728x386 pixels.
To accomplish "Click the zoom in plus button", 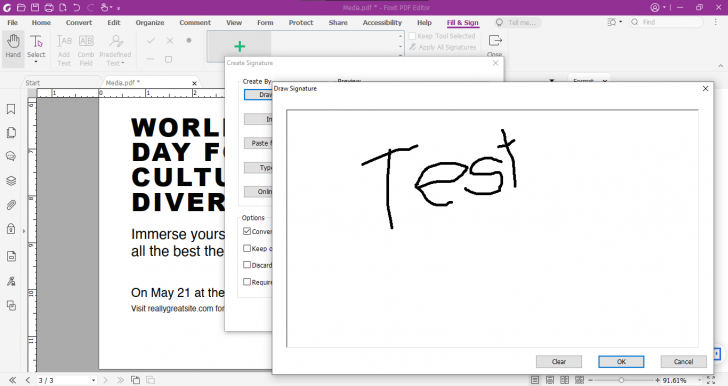I will click(657, 380).
